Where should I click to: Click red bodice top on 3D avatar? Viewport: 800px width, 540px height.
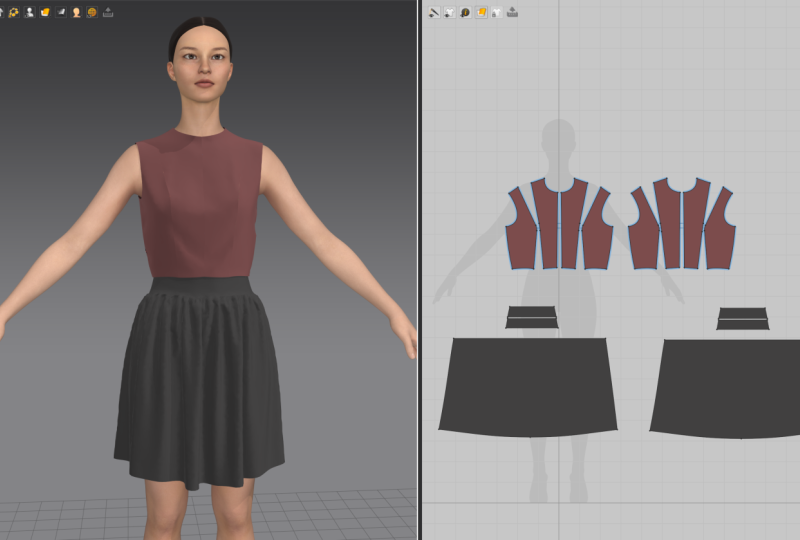click(200, 204)
